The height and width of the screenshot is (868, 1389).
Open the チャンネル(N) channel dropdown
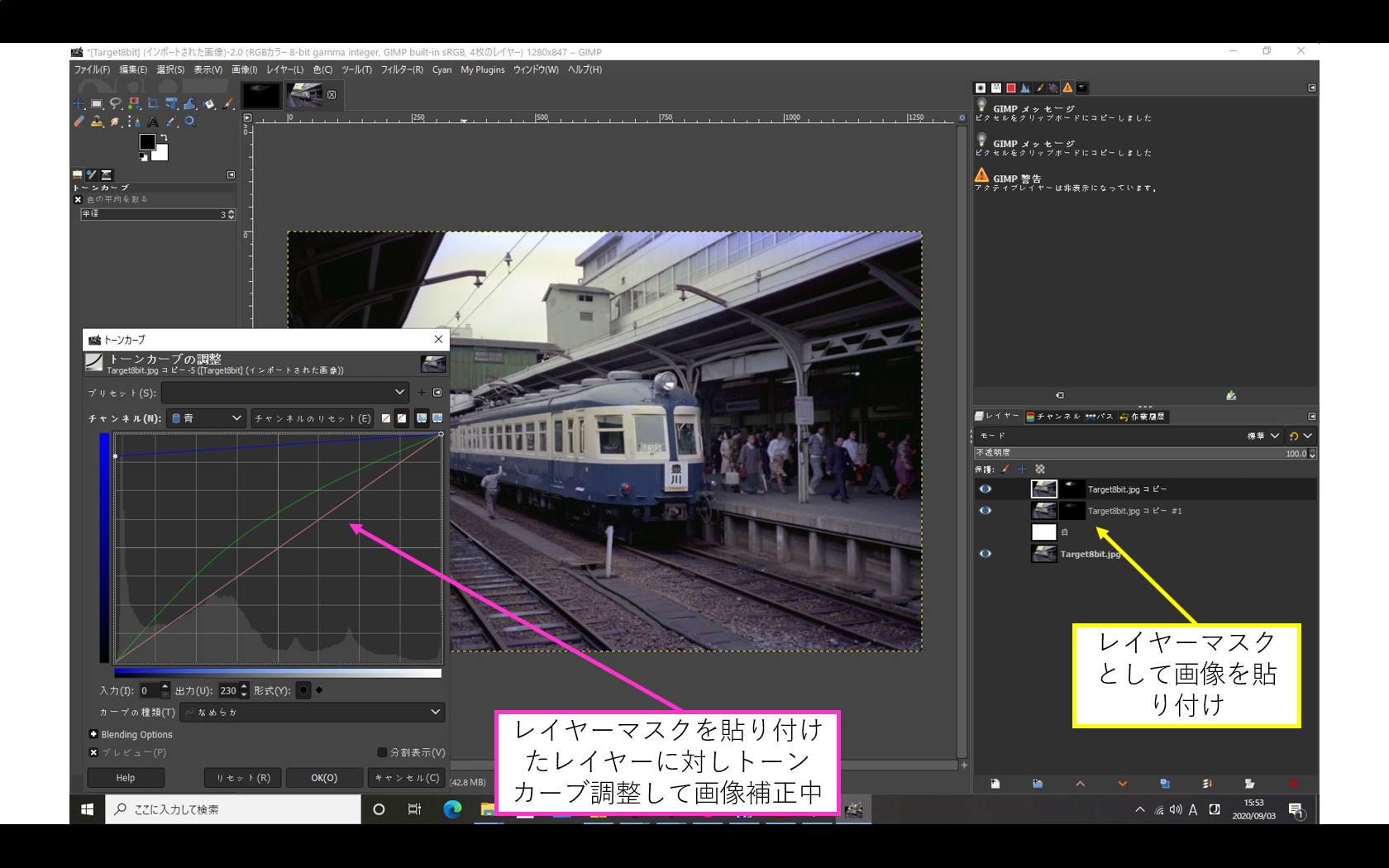pos(207,418)
